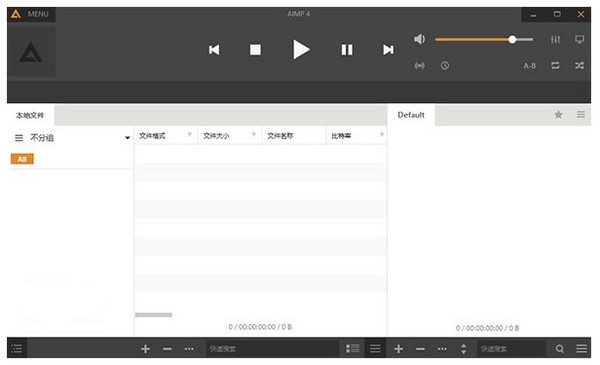The width and height of the screenshot is (600, 365).
Task: Skip to the next track
Action: point(388,50)
